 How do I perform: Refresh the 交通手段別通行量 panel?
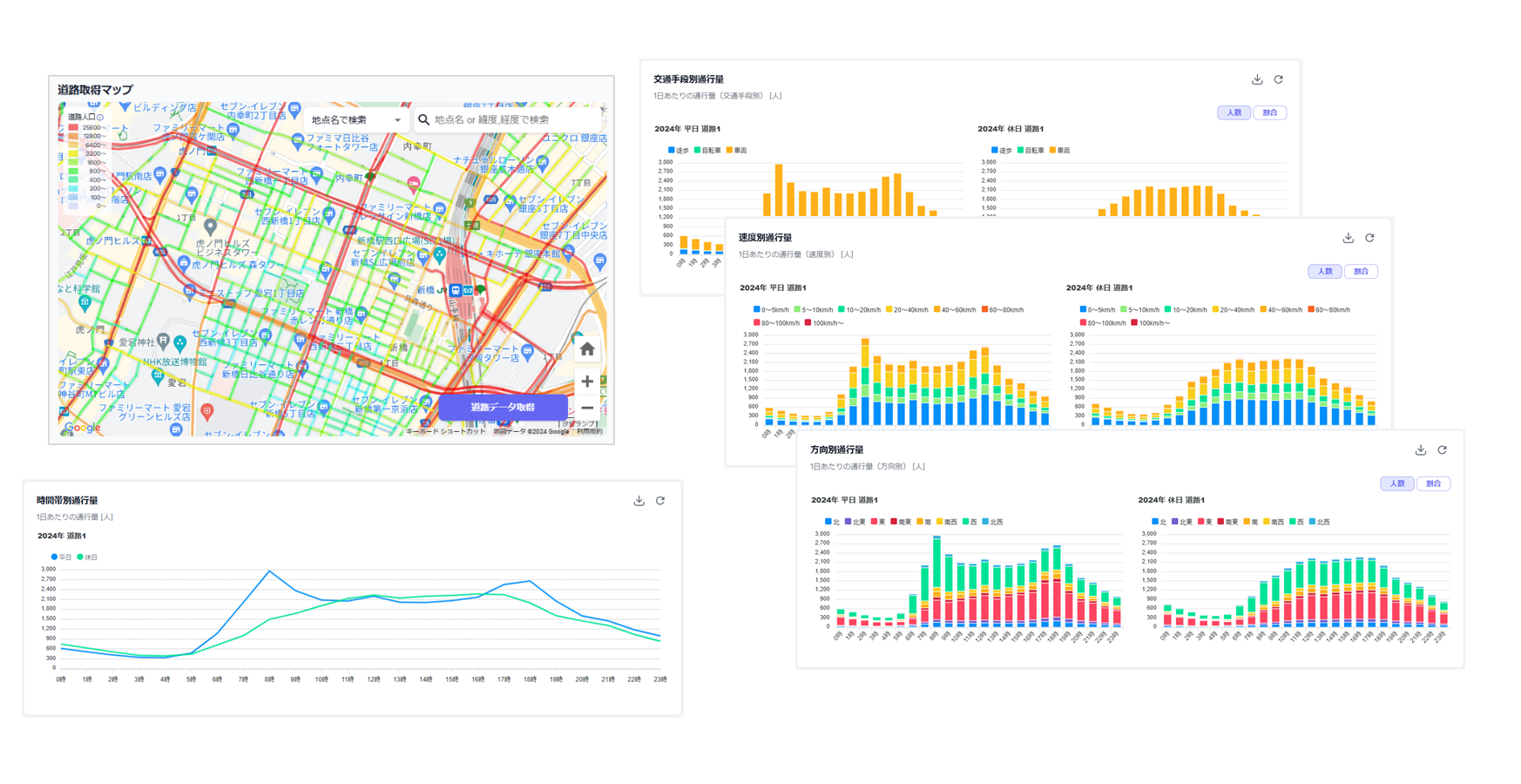click(1279, 79)
